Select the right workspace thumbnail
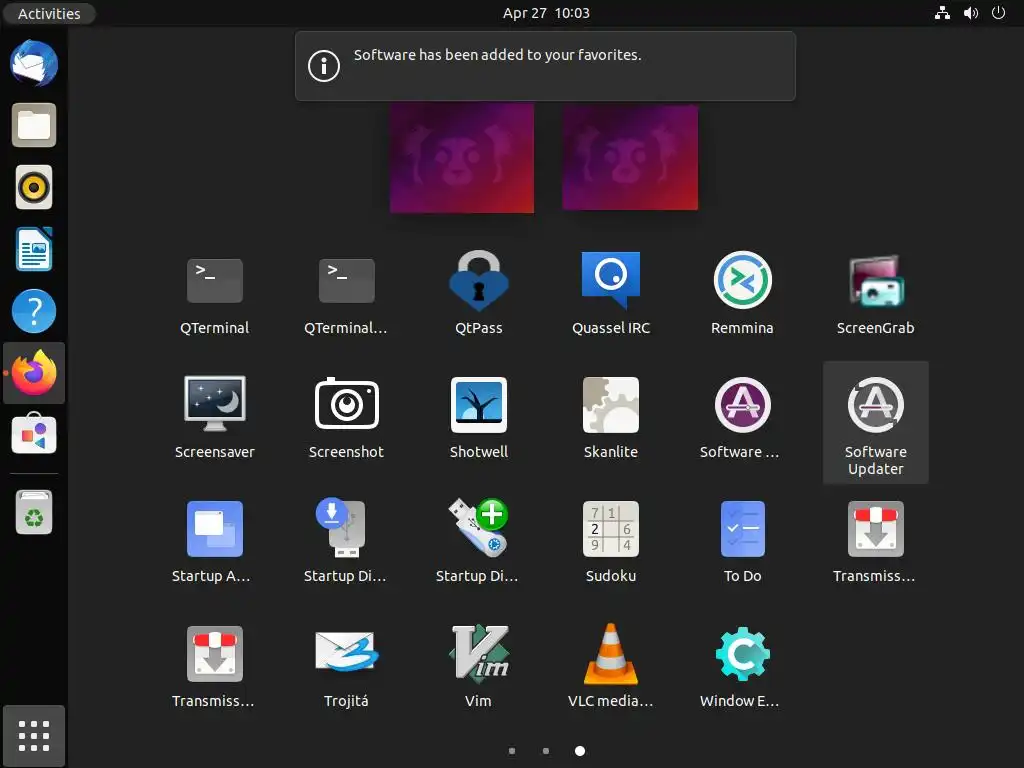 pyautogui.click(x=630, y=157)
